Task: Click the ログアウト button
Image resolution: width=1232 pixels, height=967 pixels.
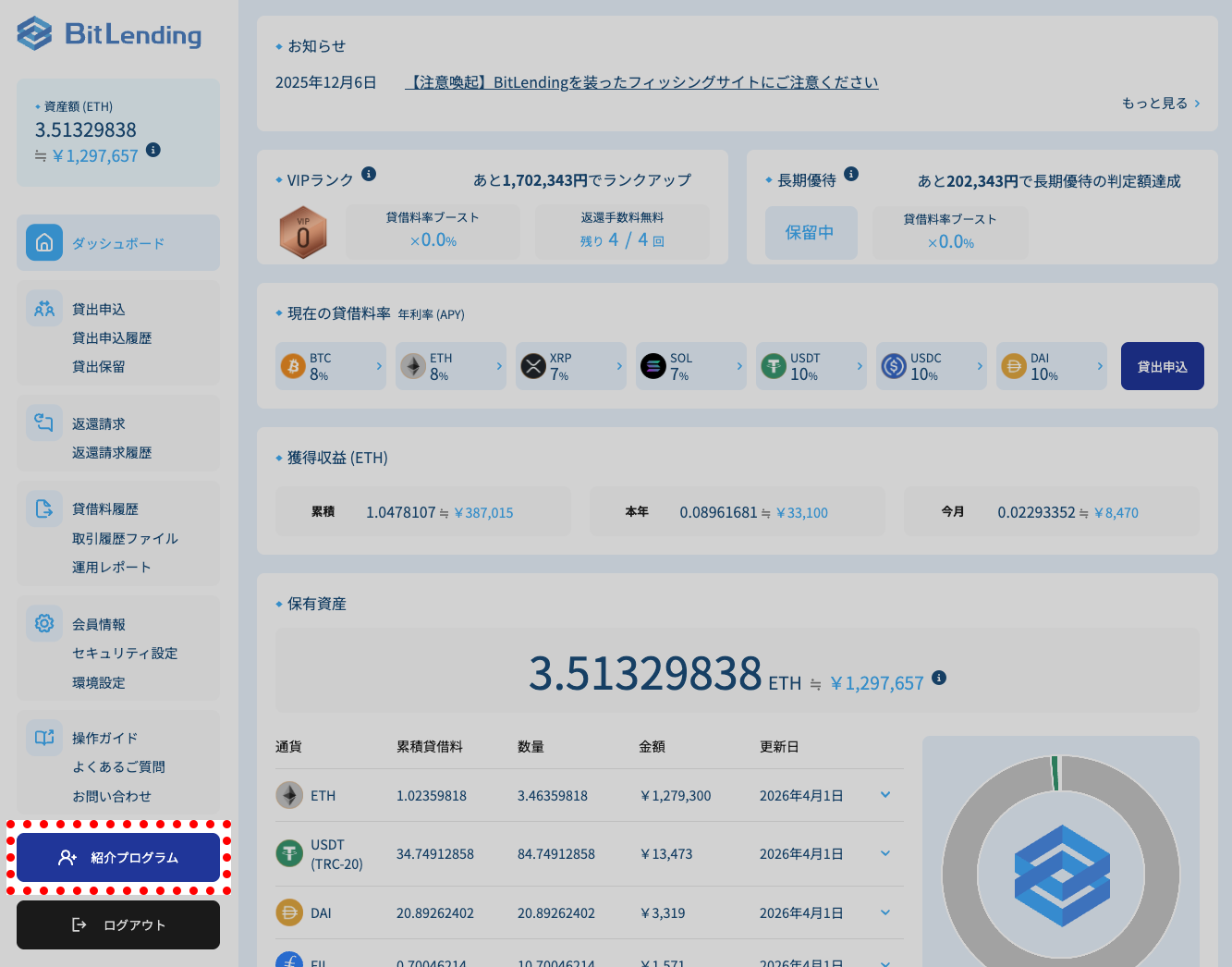Action: (118, 925)
